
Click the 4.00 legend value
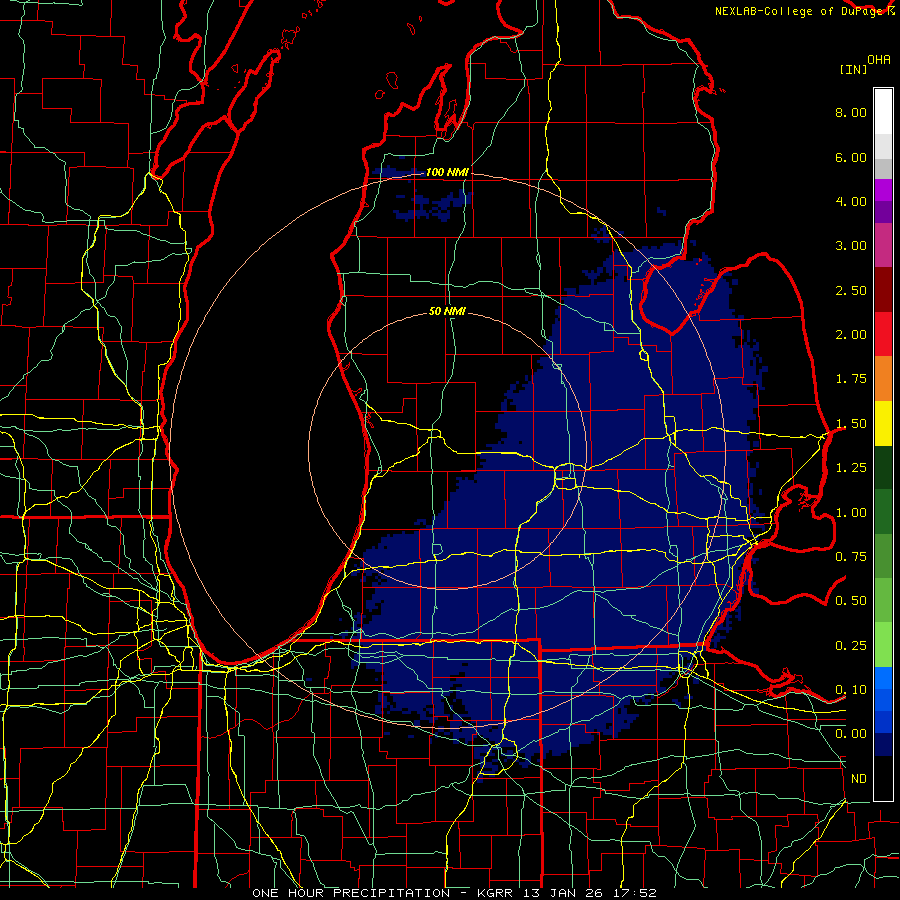point(851,201)
